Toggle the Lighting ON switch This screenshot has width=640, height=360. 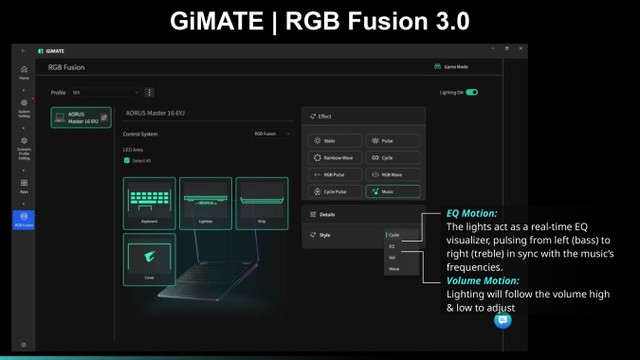pyautogui.click(x=472, y=92)
